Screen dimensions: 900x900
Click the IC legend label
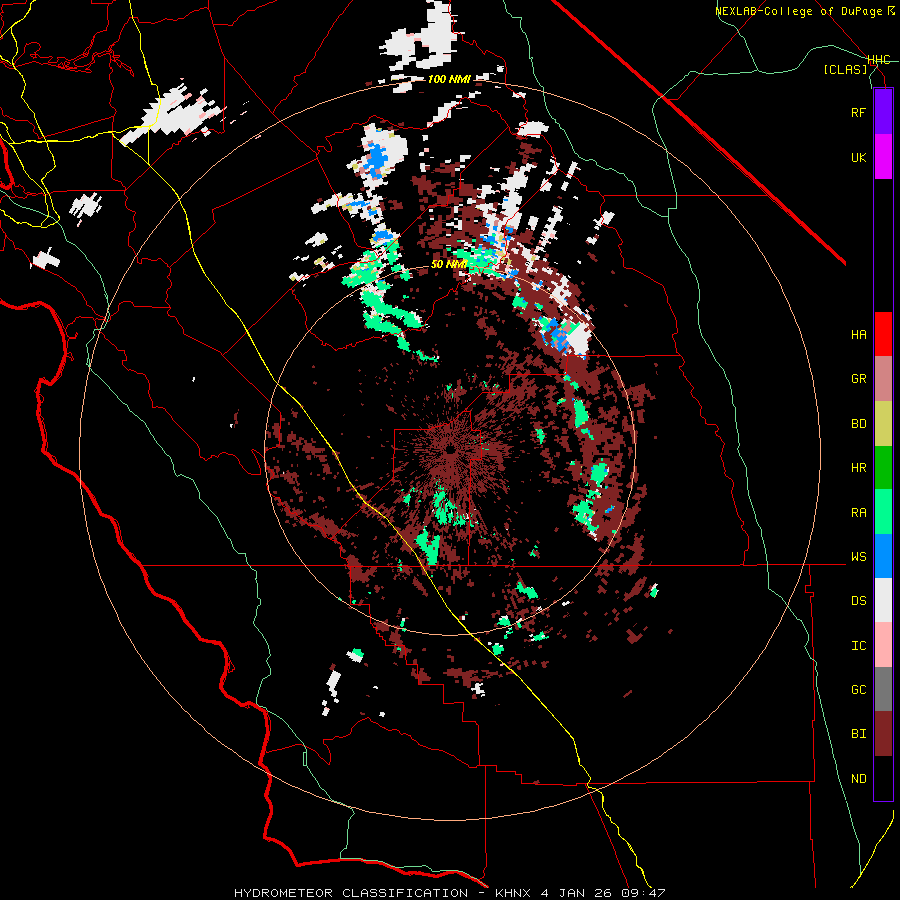coord(858,646)
